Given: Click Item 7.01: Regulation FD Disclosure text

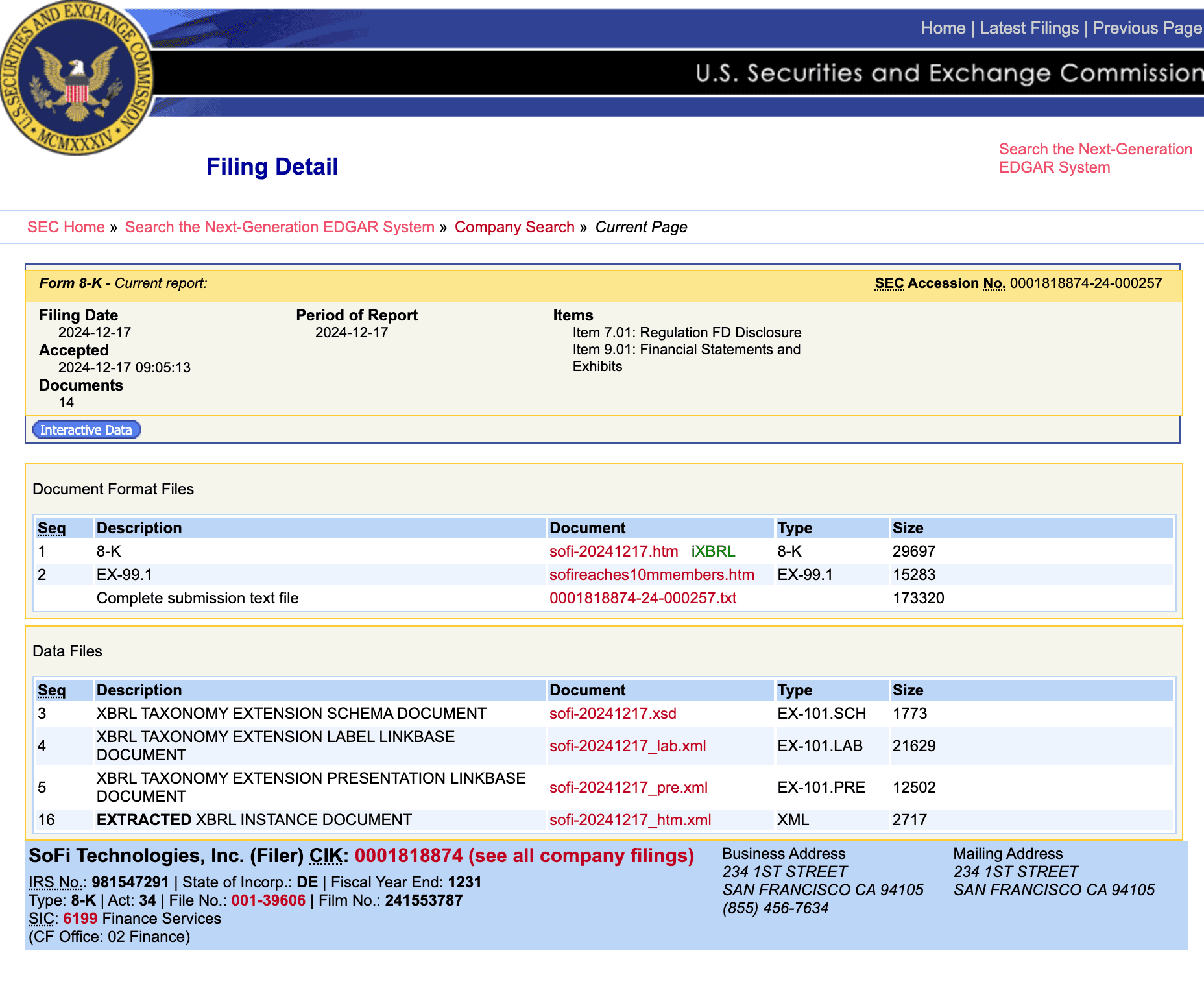Looking at the screenshot, I should [x=687, y=333].
